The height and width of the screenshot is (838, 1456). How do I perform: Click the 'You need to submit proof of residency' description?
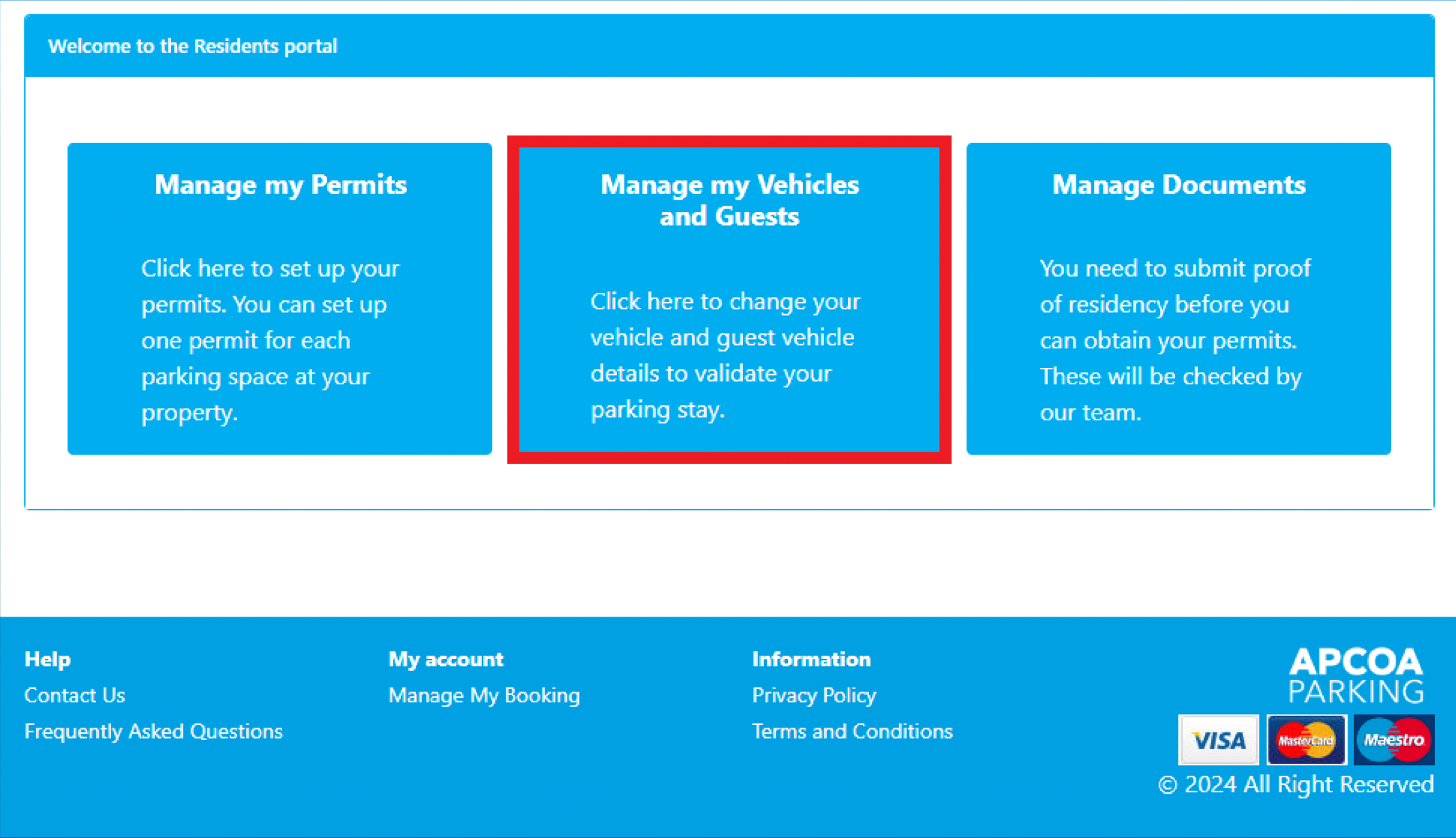click(1175, 340)
